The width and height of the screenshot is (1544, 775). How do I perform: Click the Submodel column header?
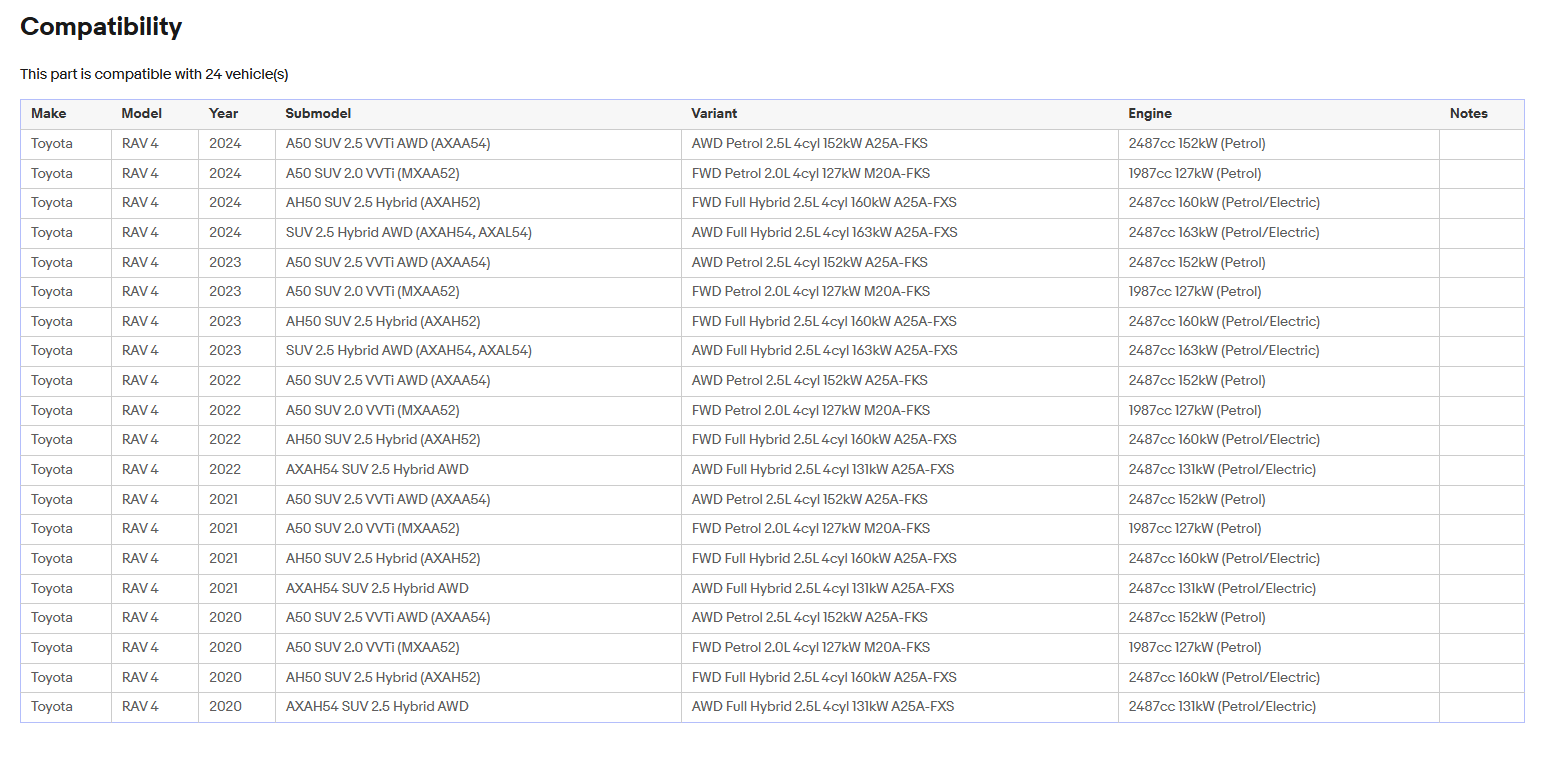[478, 114]
